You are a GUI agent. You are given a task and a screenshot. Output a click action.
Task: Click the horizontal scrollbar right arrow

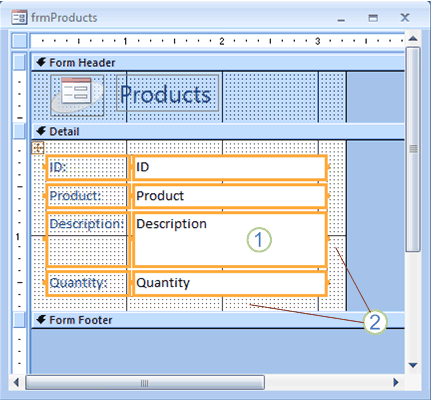396,382
